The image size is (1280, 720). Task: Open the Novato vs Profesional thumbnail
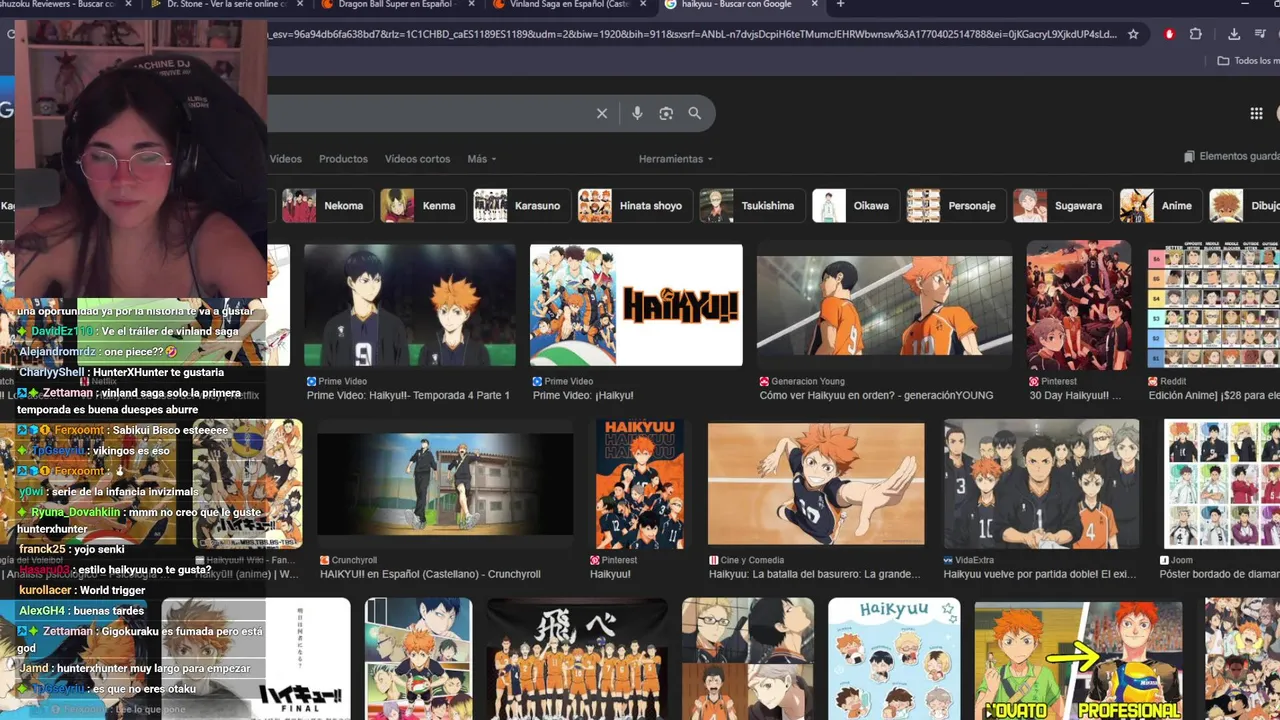coord(1078,659)
